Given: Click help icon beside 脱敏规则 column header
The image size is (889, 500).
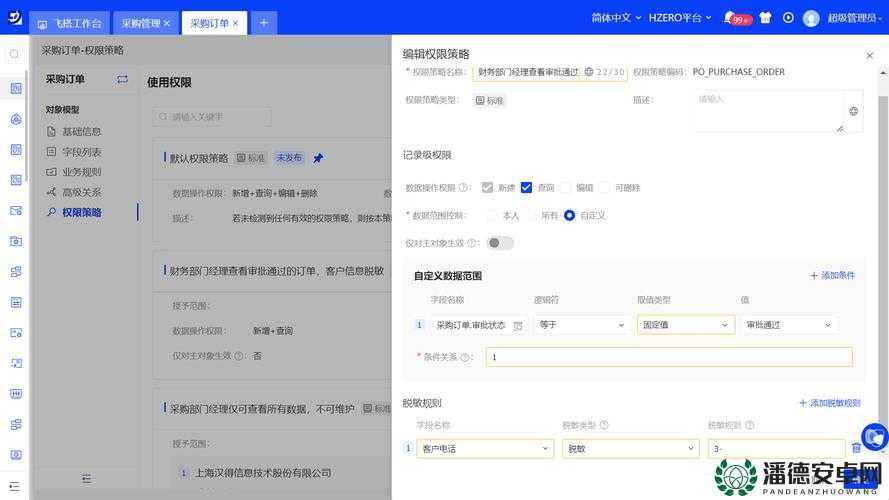Looking at the screenshot, I should point(750,425).
